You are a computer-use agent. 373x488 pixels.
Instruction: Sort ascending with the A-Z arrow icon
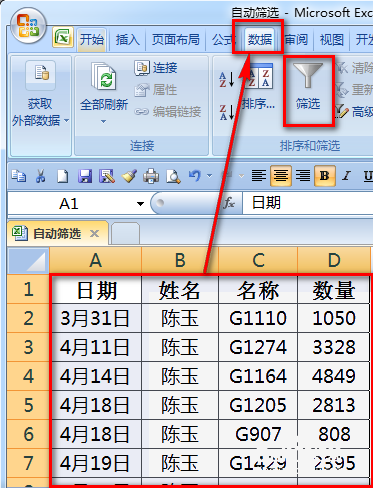pos(226,80)
